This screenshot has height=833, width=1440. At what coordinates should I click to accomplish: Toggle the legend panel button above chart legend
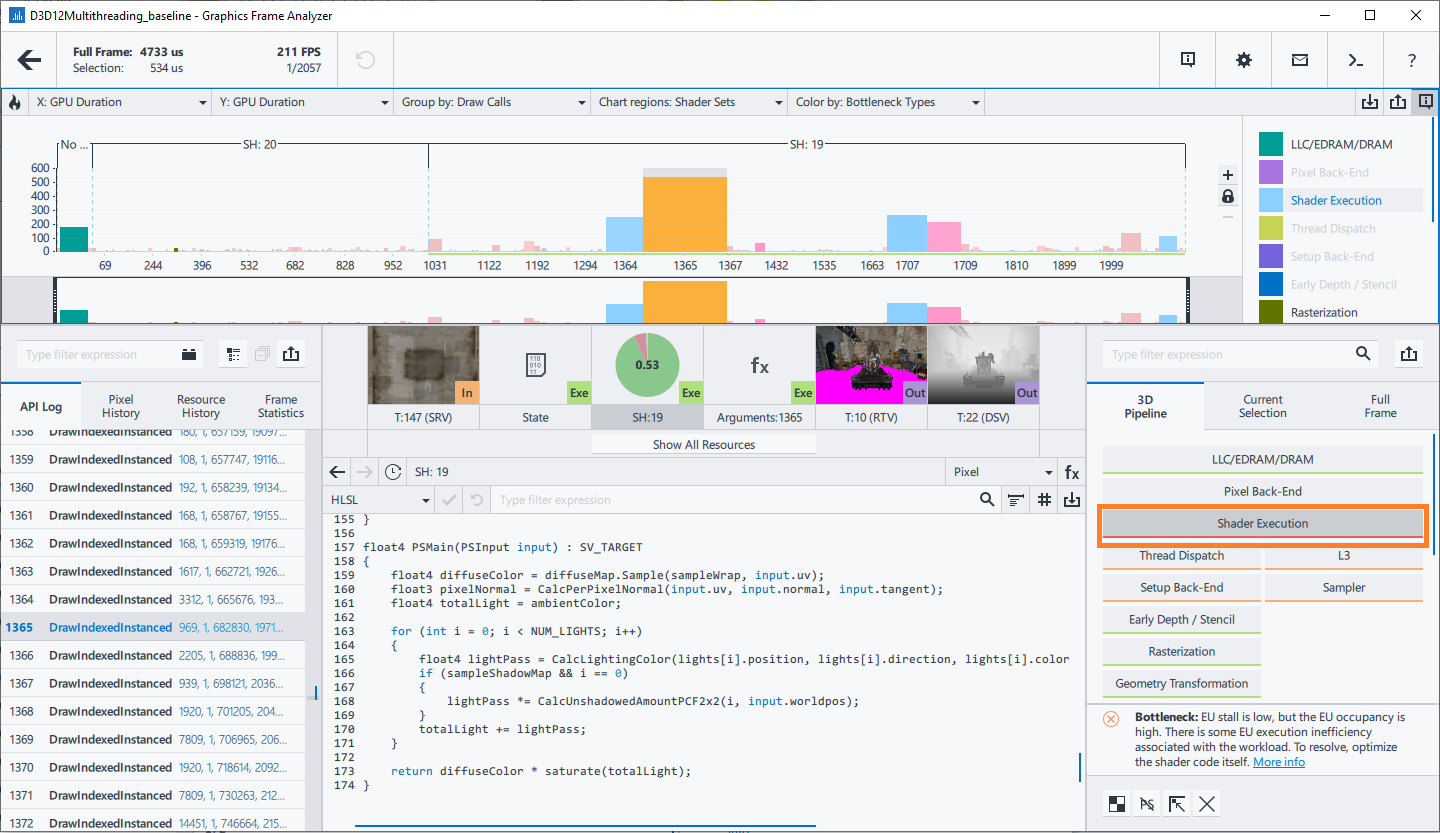click(1425, 102)
